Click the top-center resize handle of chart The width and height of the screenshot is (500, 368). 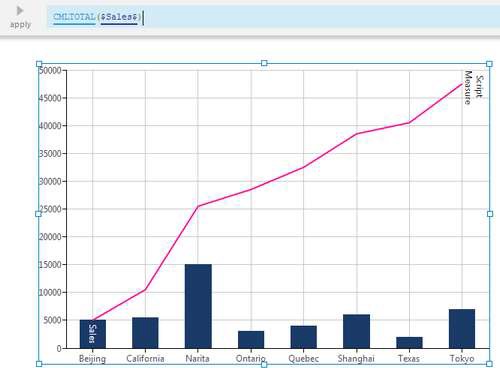[x=264, y=63]
